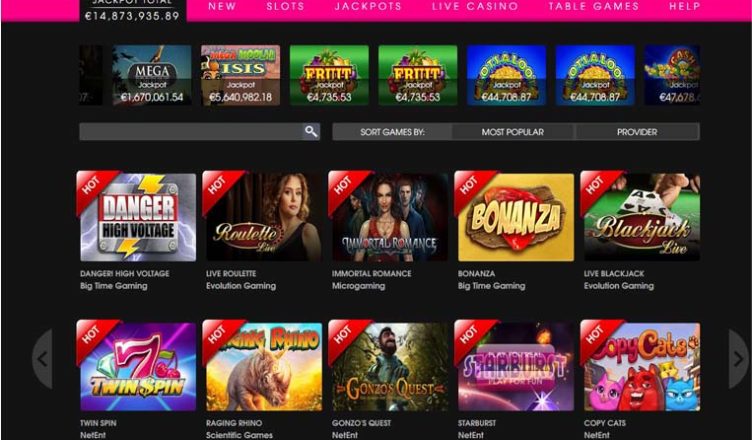This screenshot has width=752, height=440.
Task: Sort games by Provider
Action: (x=637, y=132)
